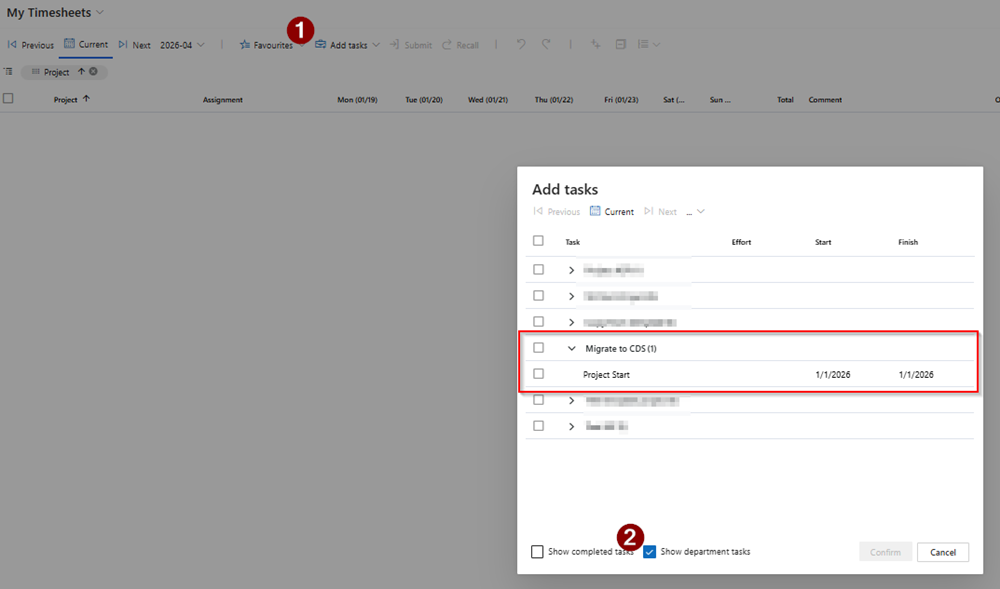
Task: Remove the Project grouping via its X icon
Action: point(93,71)
